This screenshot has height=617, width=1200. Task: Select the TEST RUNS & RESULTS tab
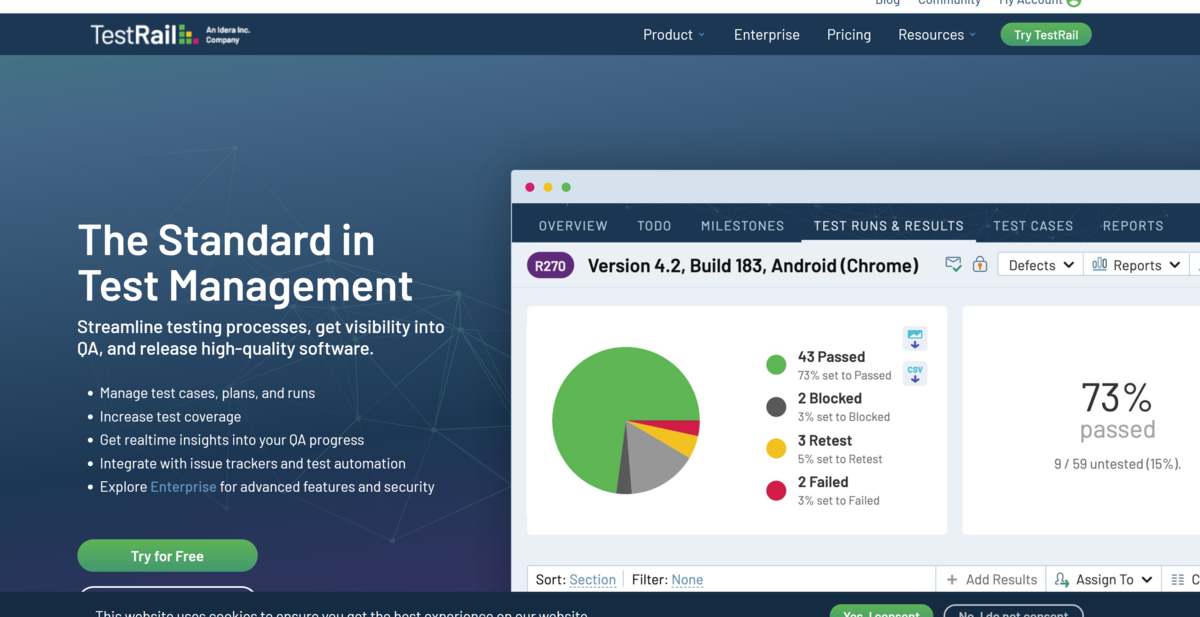click(889, 226)
